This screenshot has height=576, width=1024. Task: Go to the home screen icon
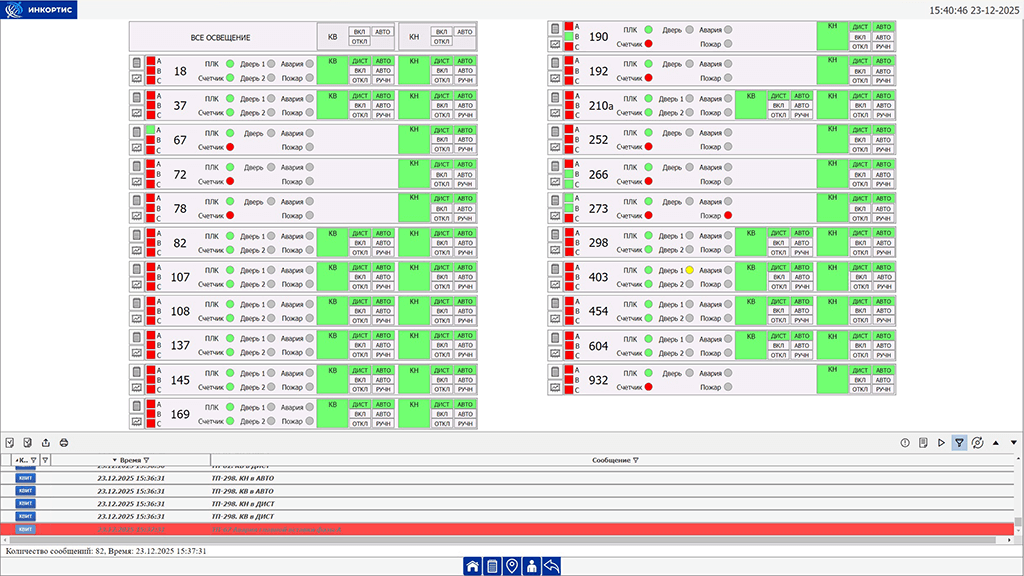472,566
